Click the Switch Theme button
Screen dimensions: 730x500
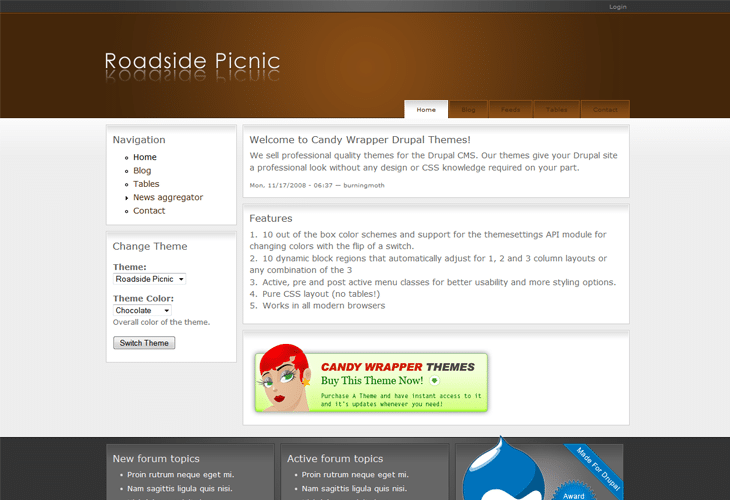(x=144, y=343)
